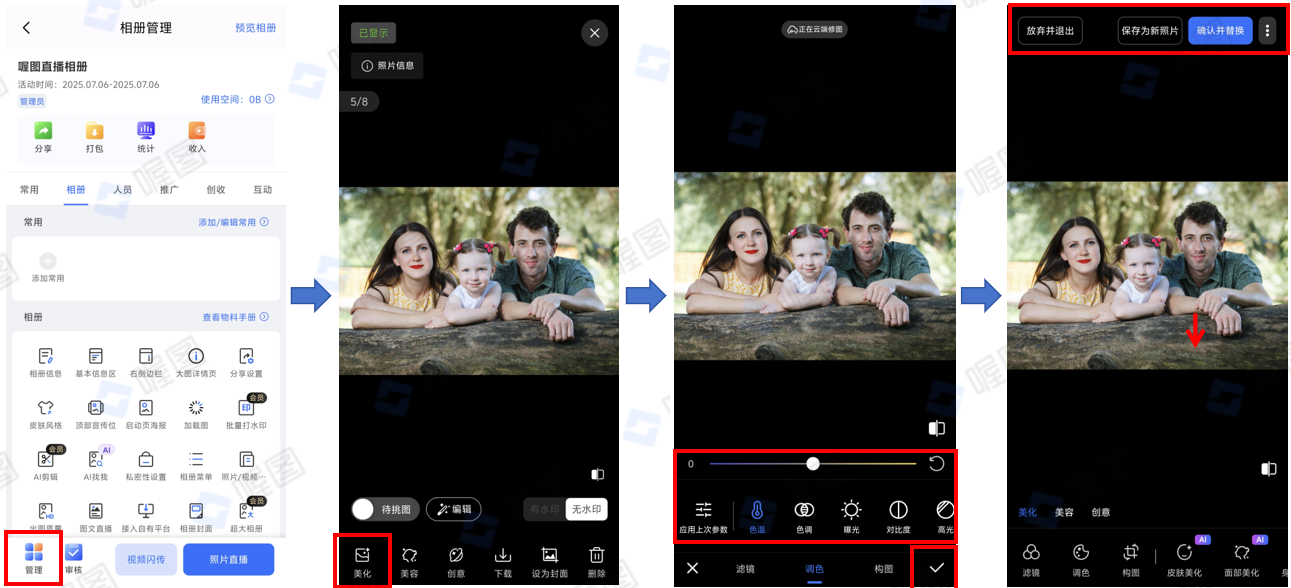Select the 有水印 watermark option

[545, 509]
